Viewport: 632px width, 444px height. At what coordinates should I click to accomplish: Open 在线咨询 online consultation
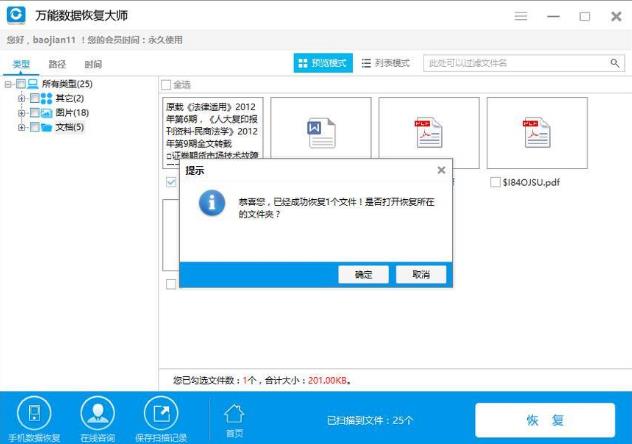97,412
